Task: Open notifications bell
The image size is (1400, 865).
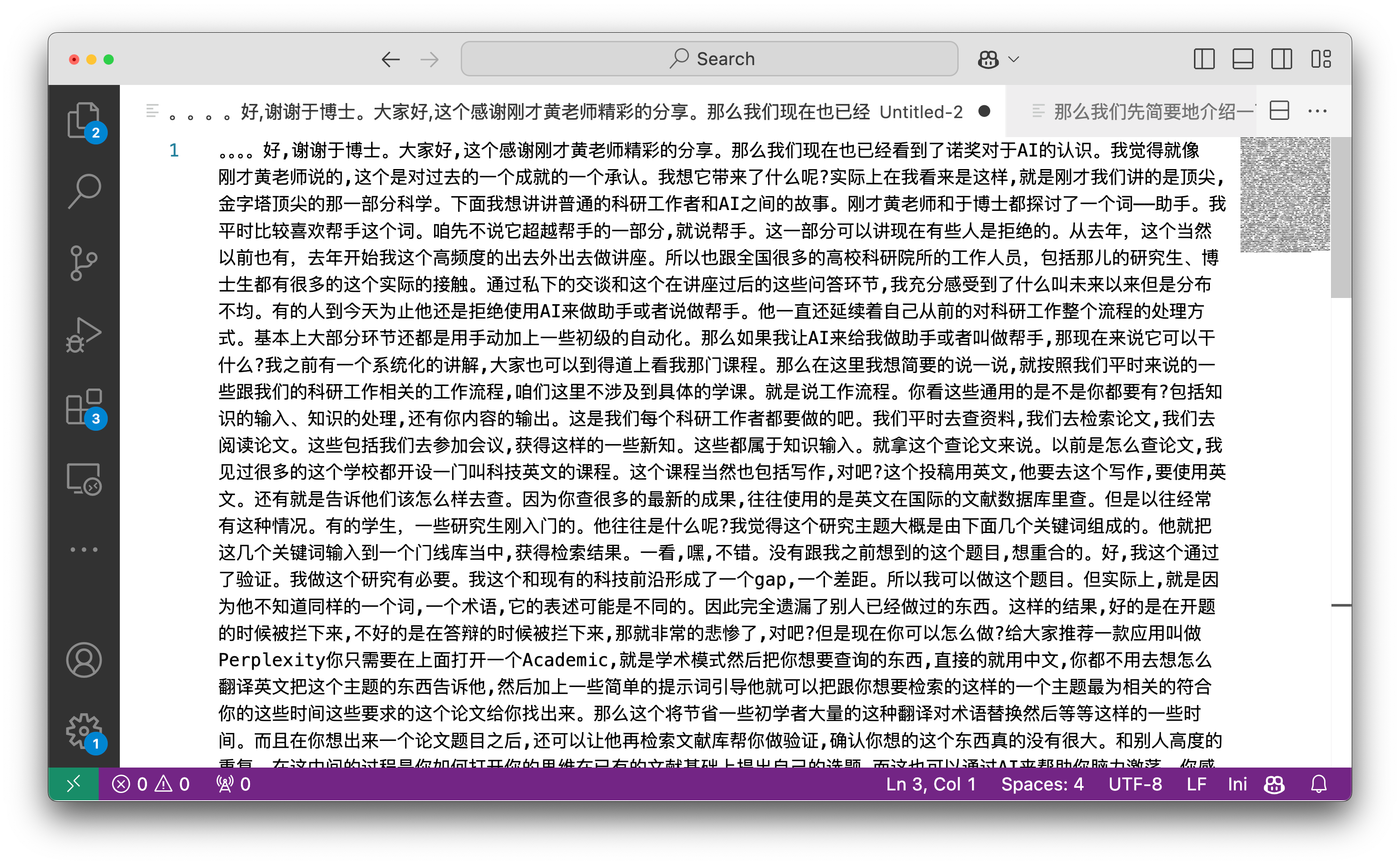Action: [1319, 784]
